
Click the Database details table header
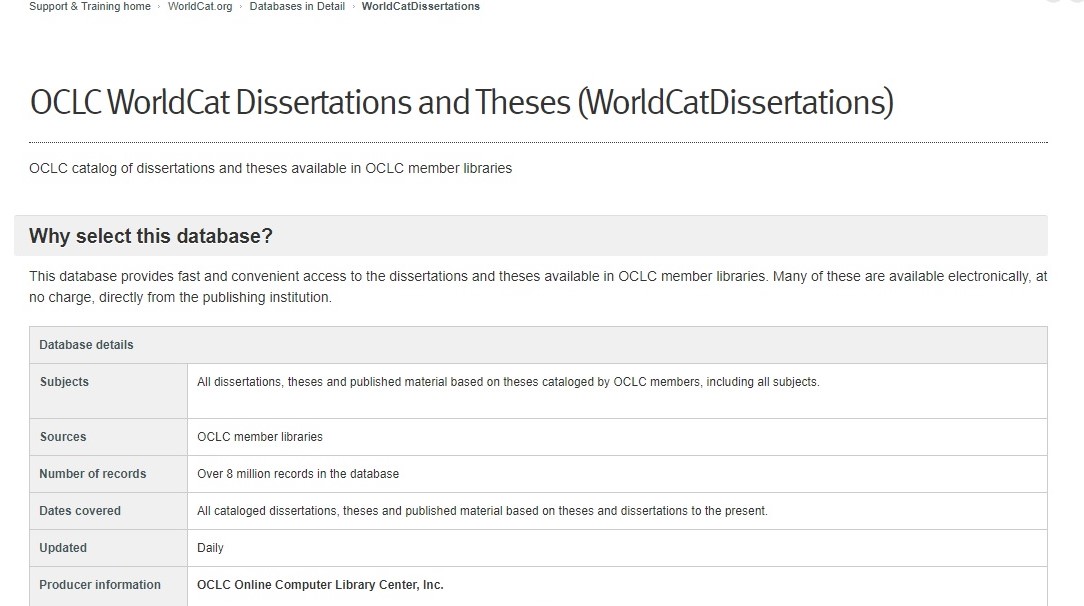pos(86,345)
